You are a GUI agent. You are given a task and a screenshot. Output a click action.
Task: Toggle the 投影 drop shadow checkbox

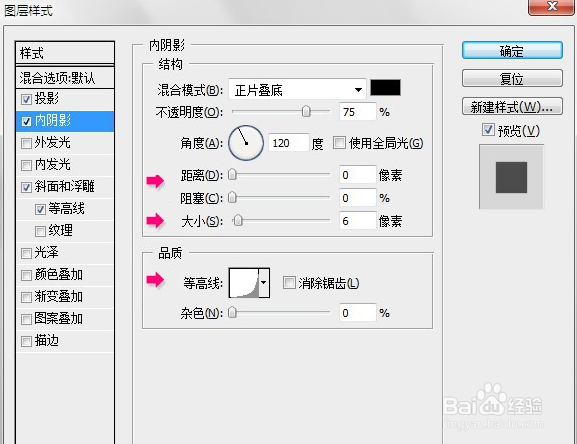[x=26, y=99]
